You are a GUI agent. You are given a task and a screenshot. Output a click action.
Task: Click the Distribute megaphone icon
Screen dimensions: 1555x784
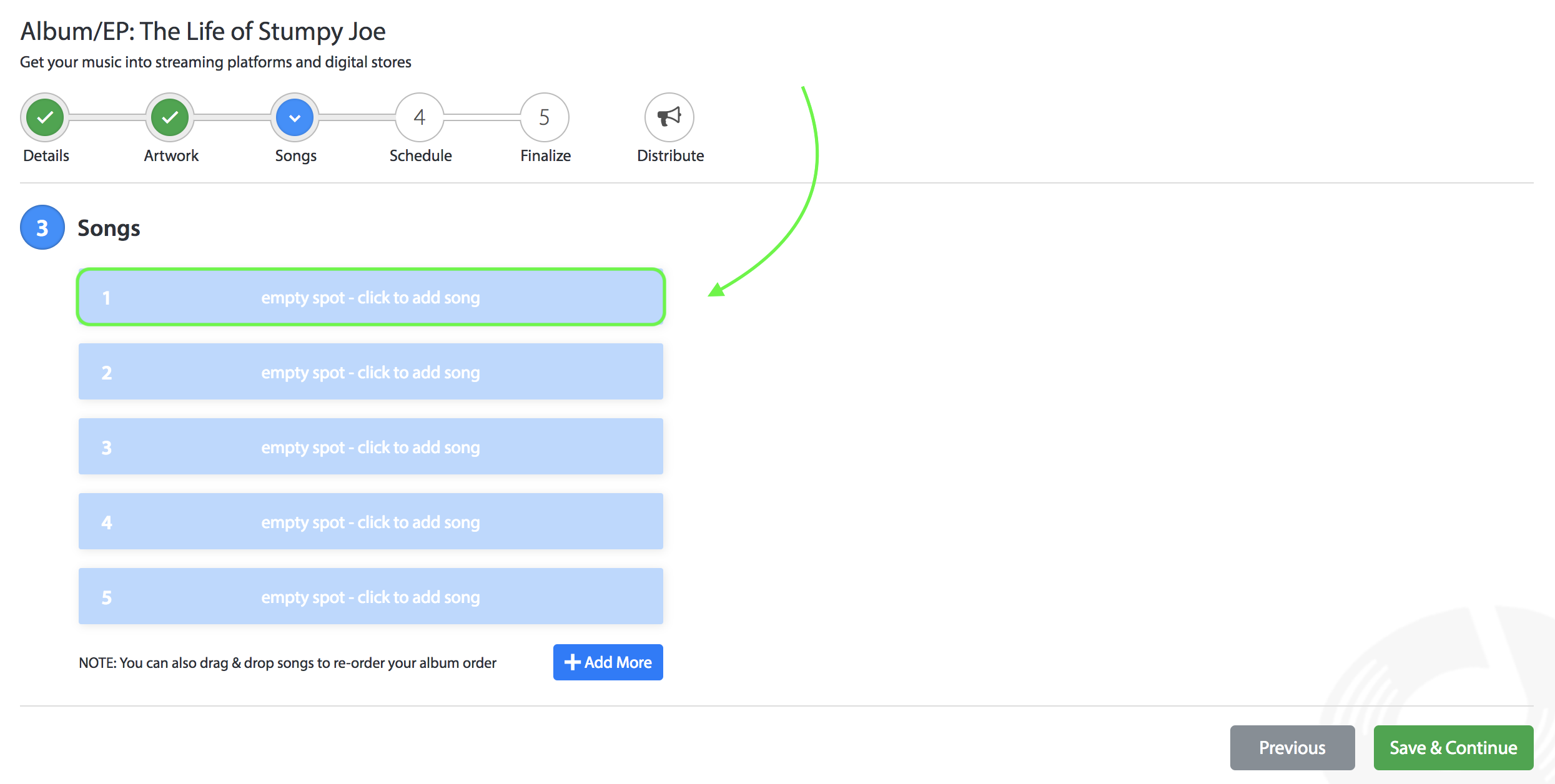tap(669, 117)
